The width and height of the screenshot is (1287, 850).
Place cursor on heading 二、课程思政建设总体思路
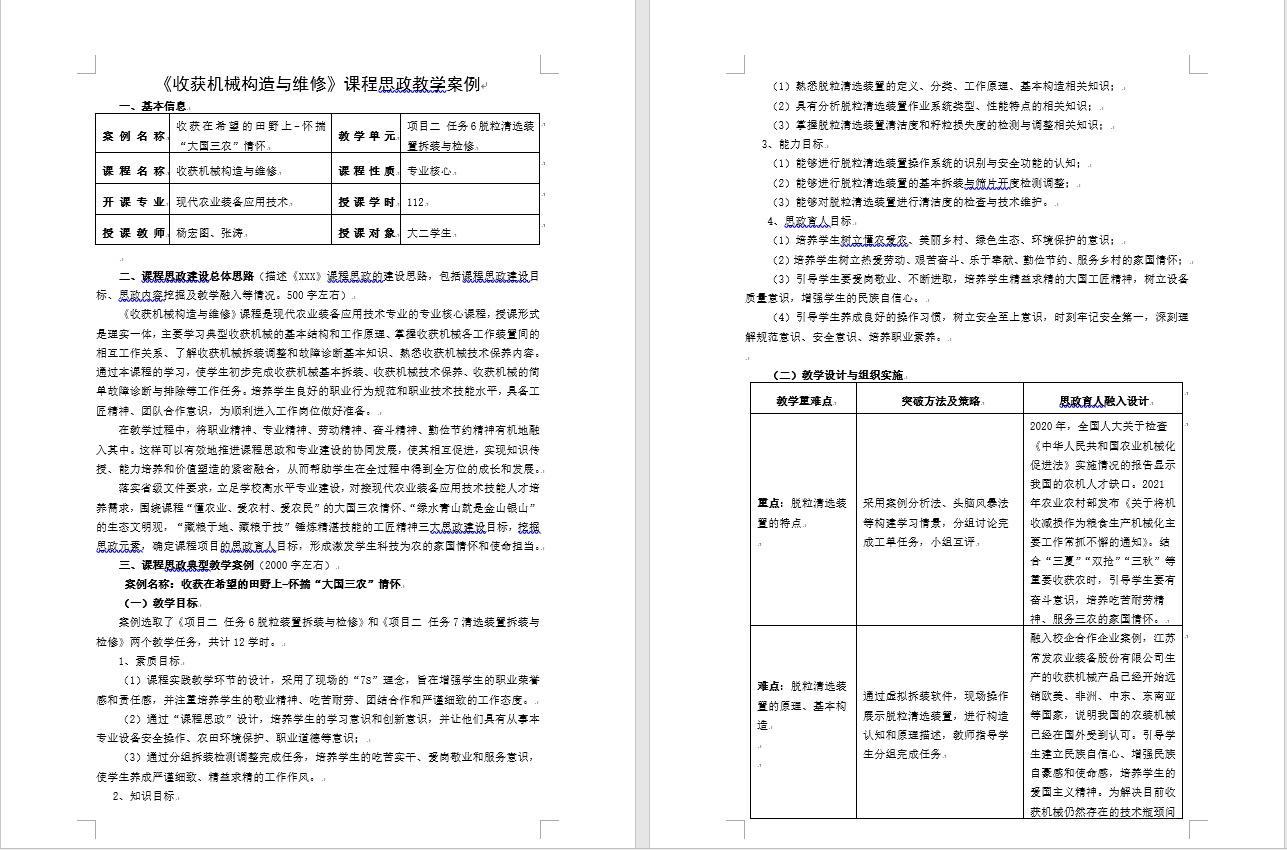coord(186,276)
